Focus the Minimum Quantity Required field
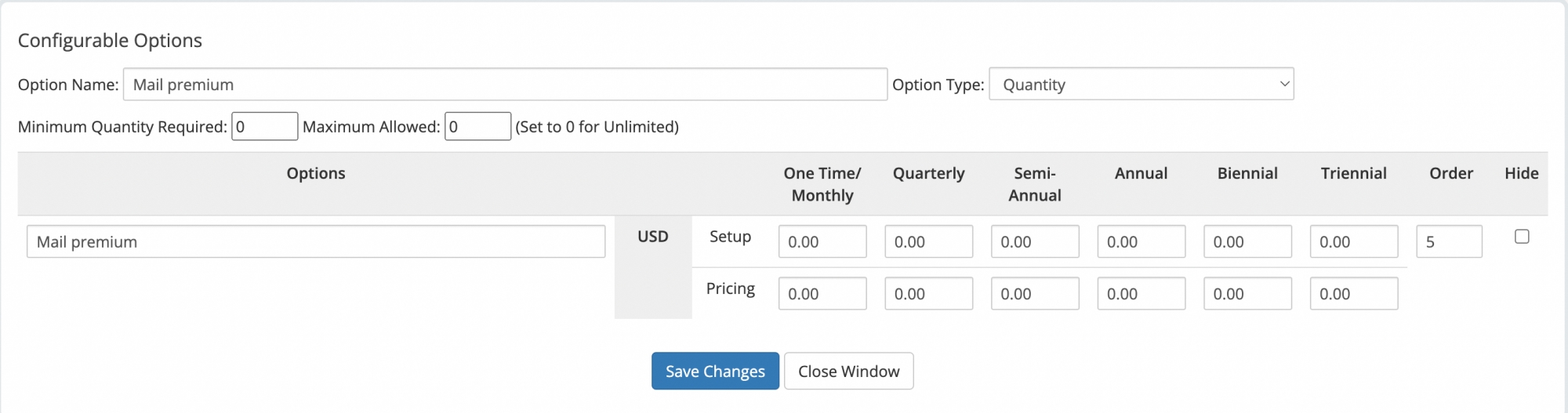1568x413 pixels. click(x=264, y=126)
